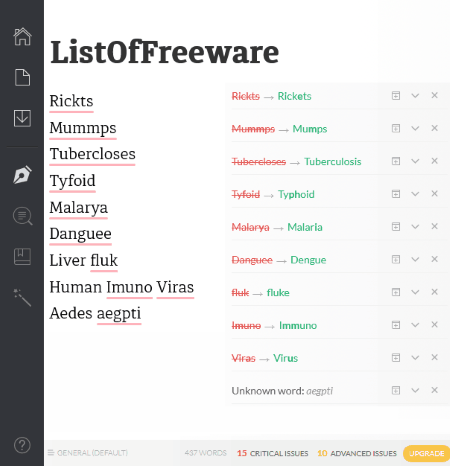Create a new document via page icon
Screen dimensions: 450x466
tap(22, 77)
